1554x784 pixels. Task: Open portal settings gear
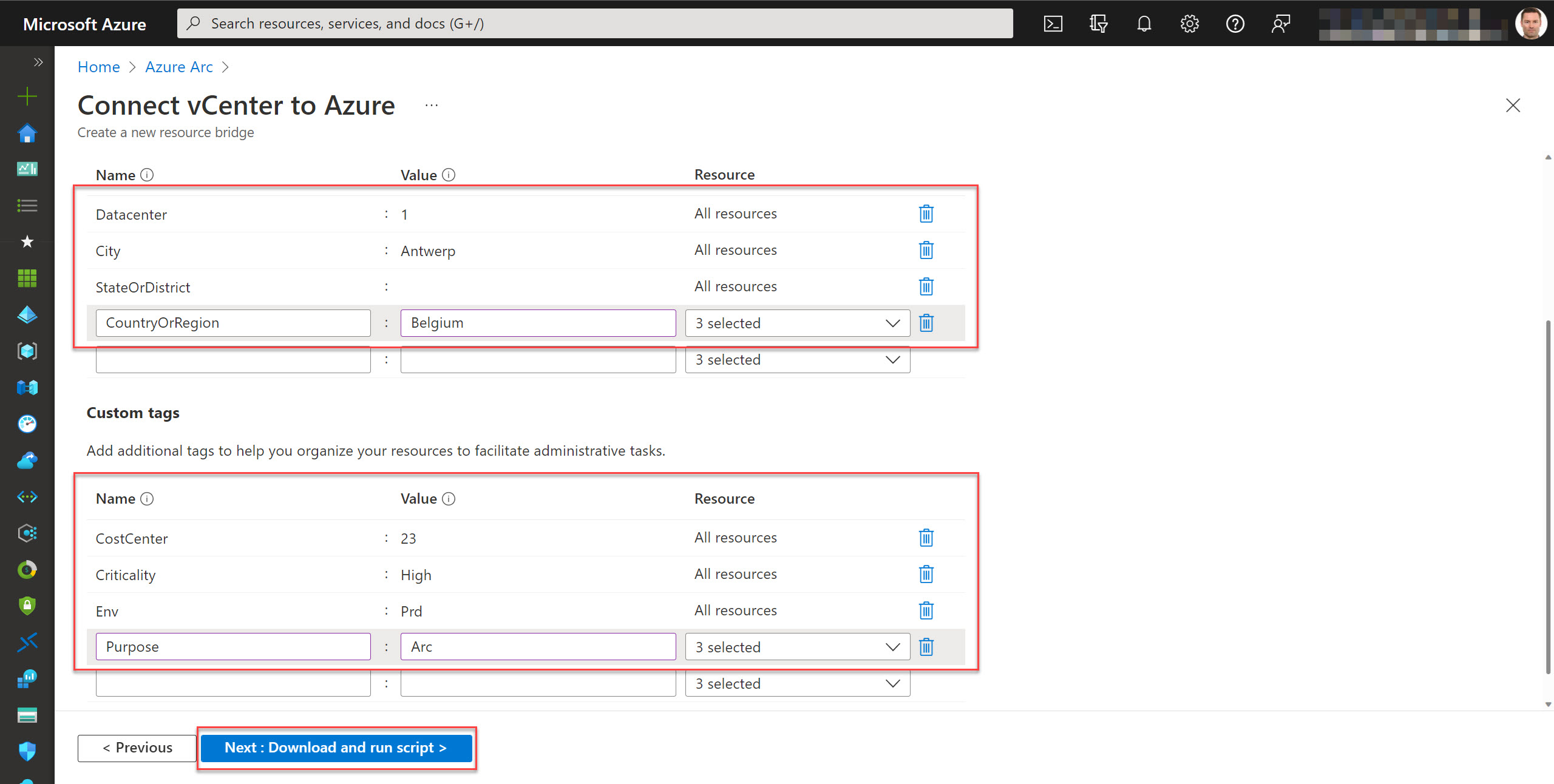tap(1189, 23)
